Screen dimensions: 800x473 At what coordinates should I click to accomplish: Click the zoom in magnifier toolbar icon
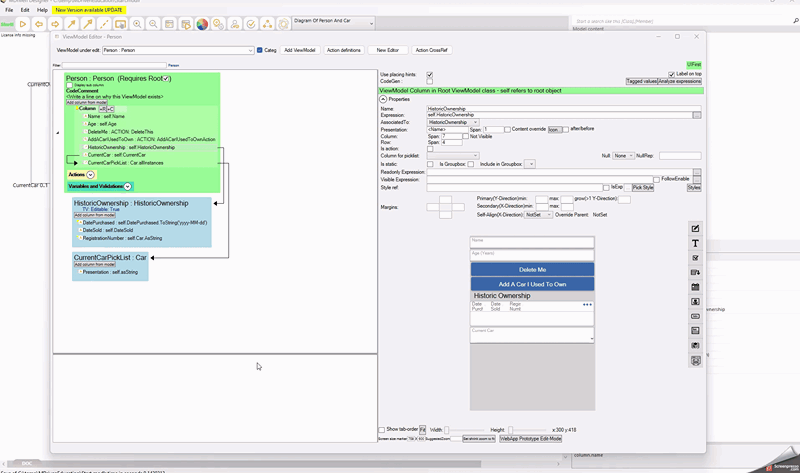[135, 23]
